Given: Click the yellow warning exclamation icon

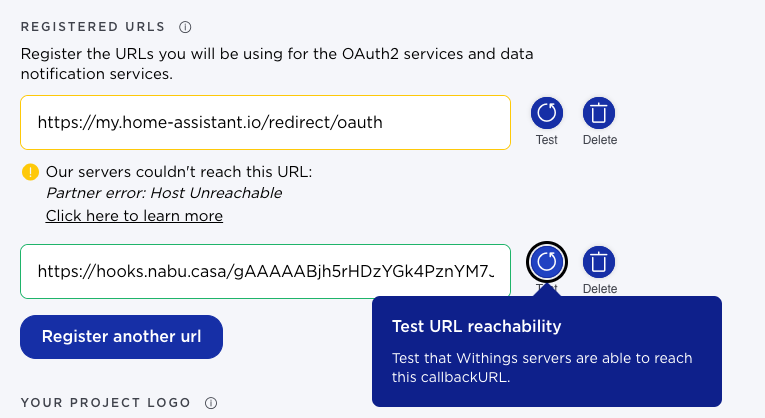Looking at the screenshot, I should click(30, 172).
